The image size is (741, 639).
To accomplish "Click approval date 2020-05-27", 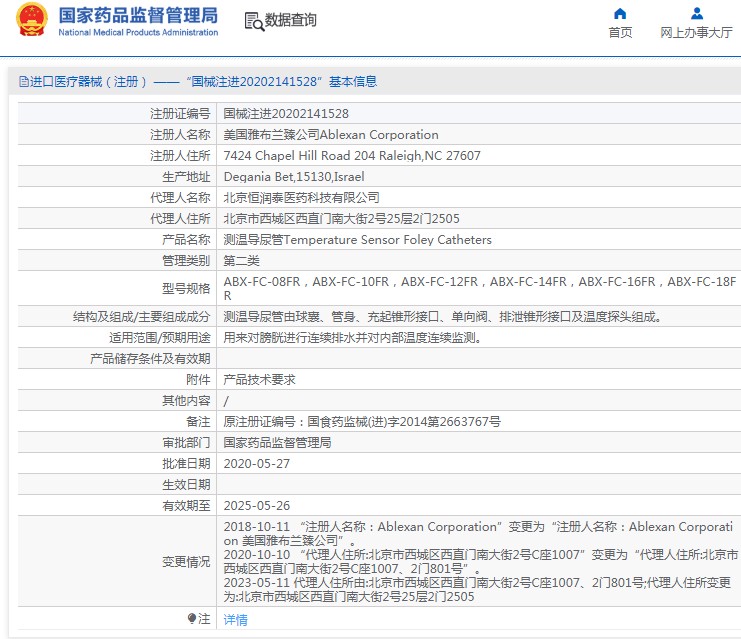I will pos(257,464).
